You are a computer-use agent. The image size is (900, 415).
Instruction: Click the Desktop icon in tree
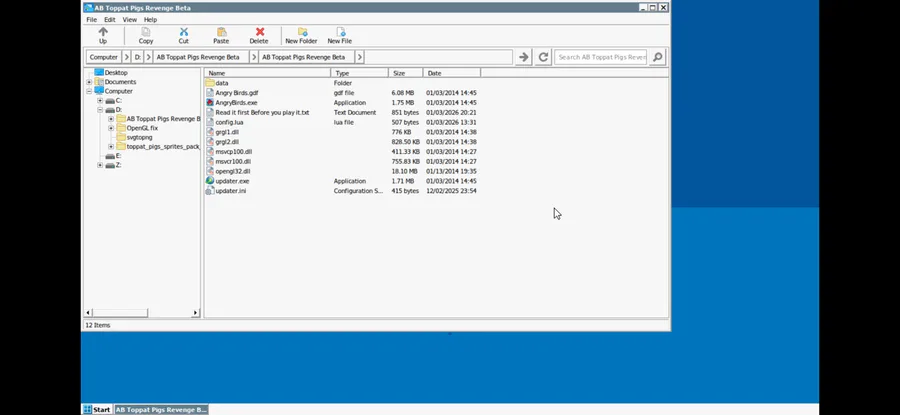click(x=99, y=72)
